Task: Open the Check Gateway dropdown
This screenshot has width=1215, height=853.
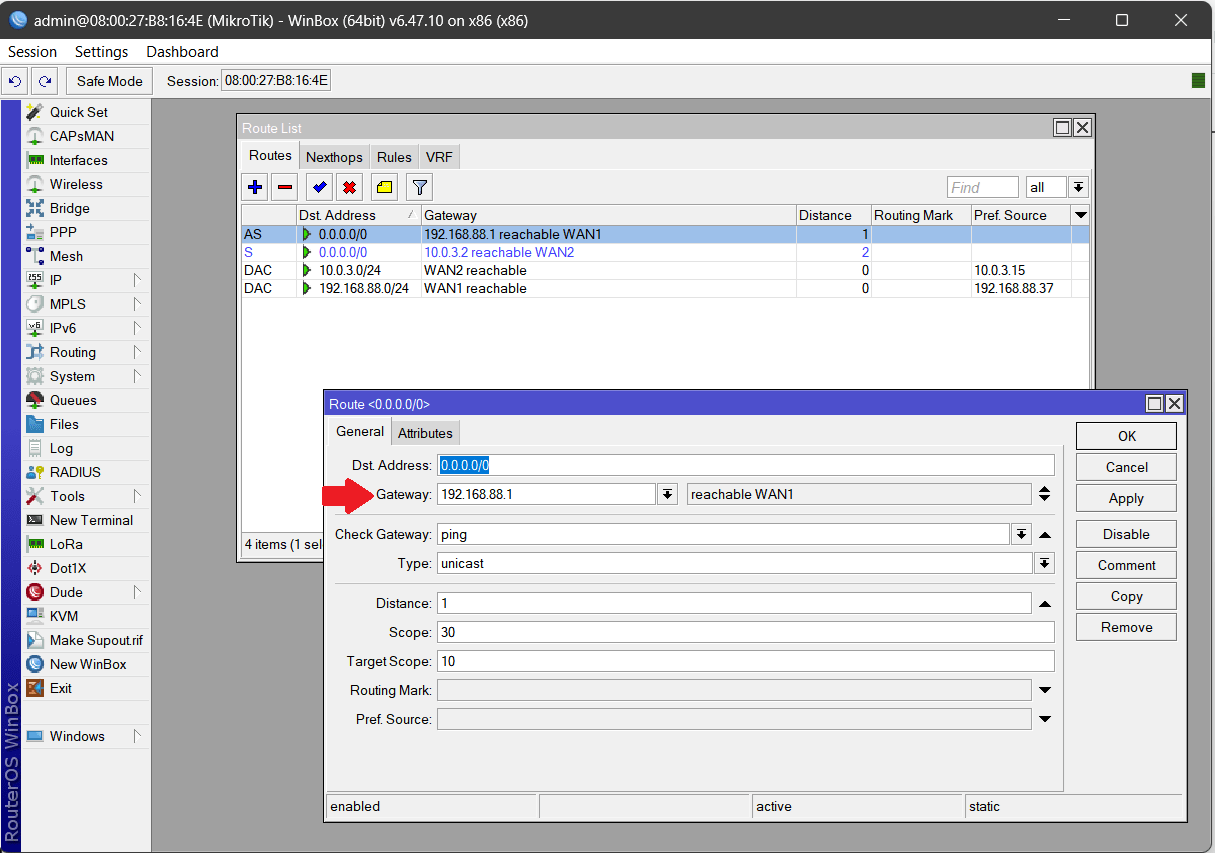Action: [1020, 534]
